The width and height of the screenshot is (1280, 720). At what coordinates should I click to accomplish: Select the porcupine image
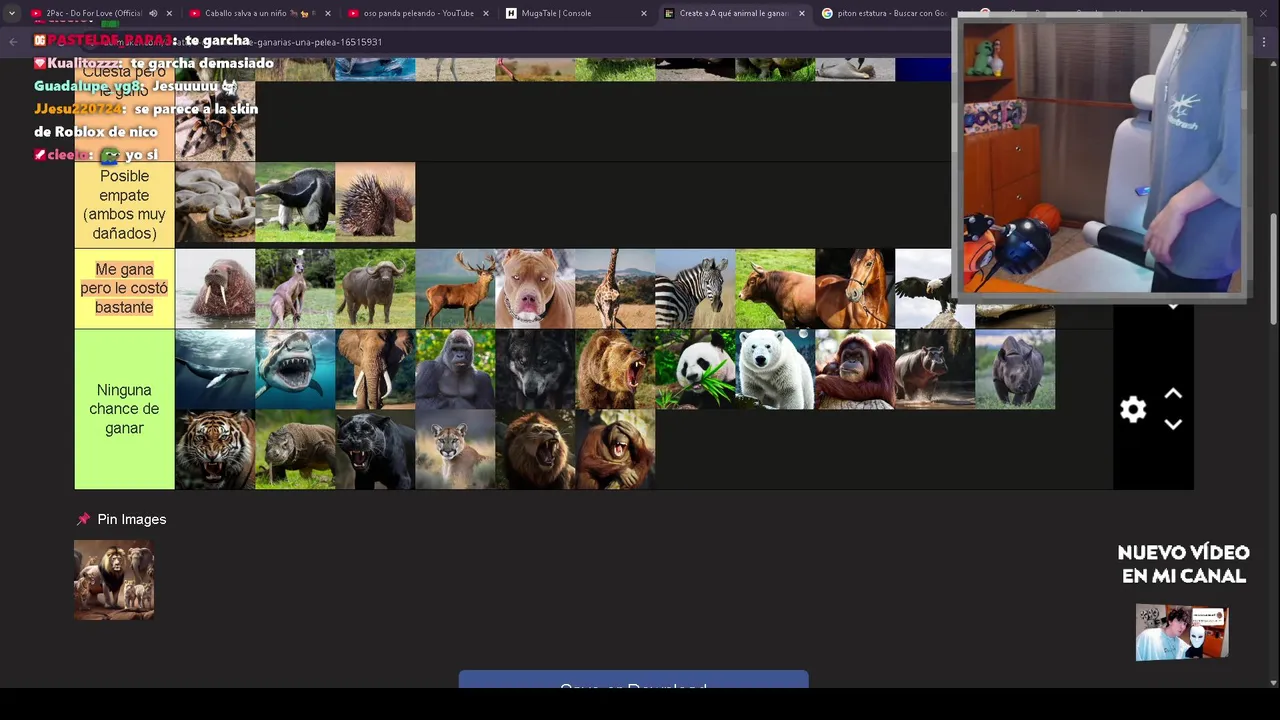(x=375, y=202)
